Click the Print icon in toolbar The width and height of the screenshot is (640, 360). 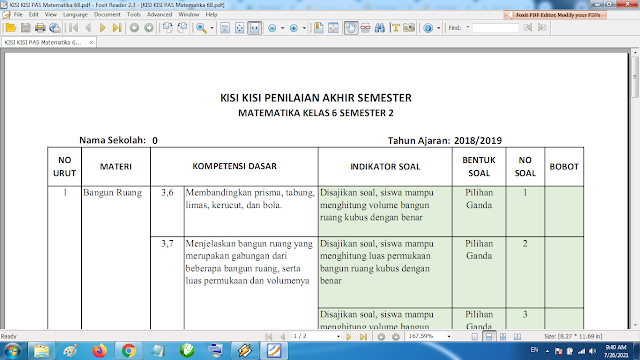(x=40, y=28)
